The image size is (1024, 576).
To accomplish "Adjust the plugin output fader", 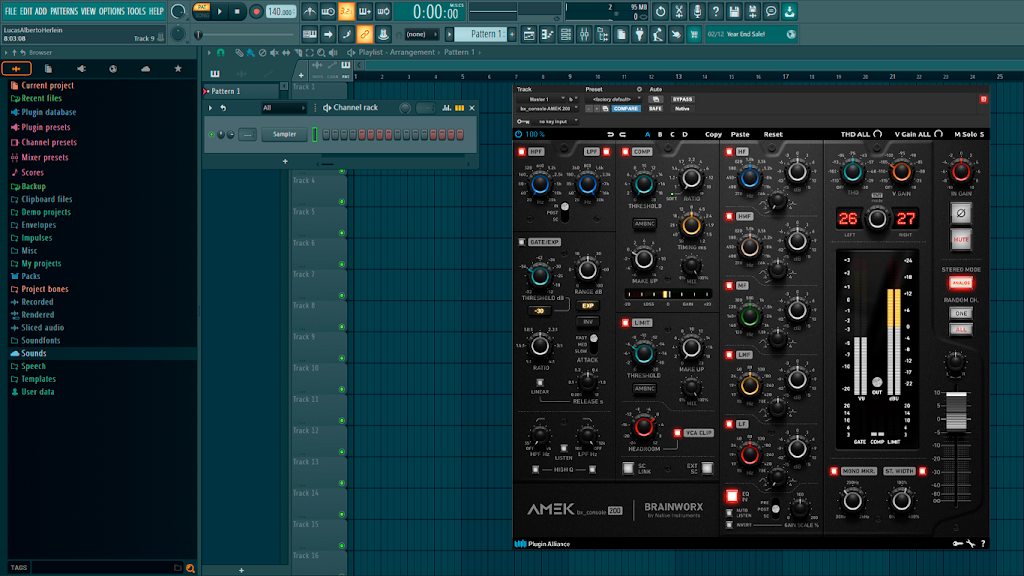I will (956, 410).
